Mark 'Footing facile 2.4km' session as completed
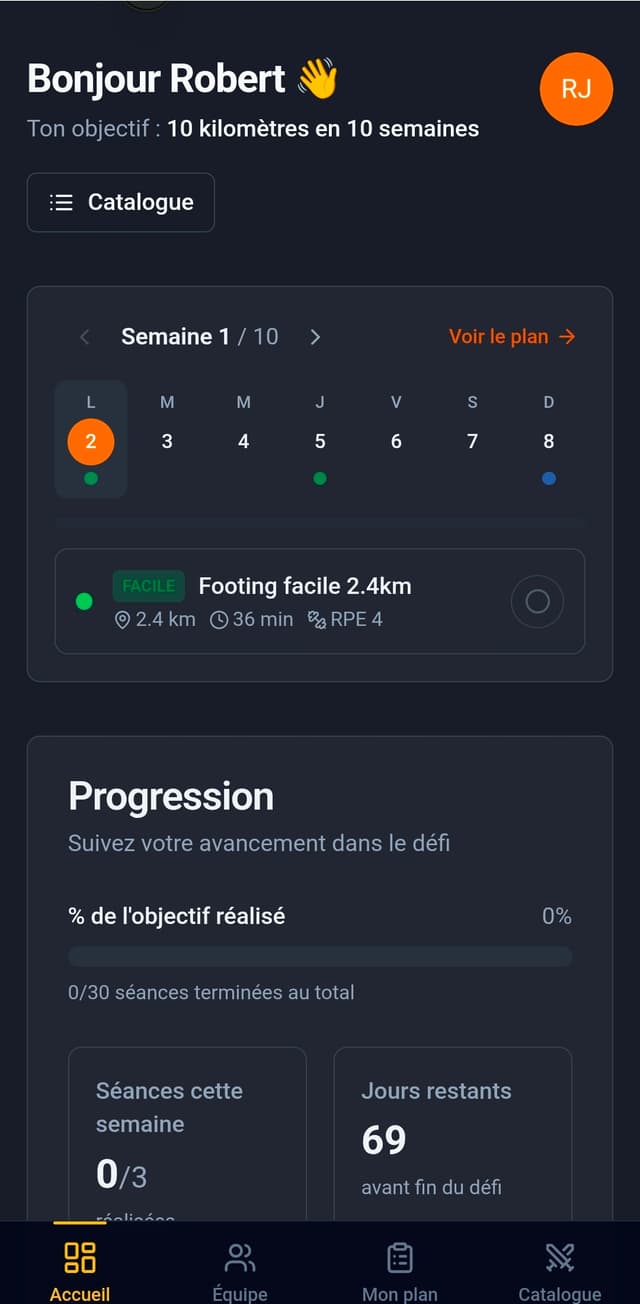The image size is (640, 1304). coord(537,602)
